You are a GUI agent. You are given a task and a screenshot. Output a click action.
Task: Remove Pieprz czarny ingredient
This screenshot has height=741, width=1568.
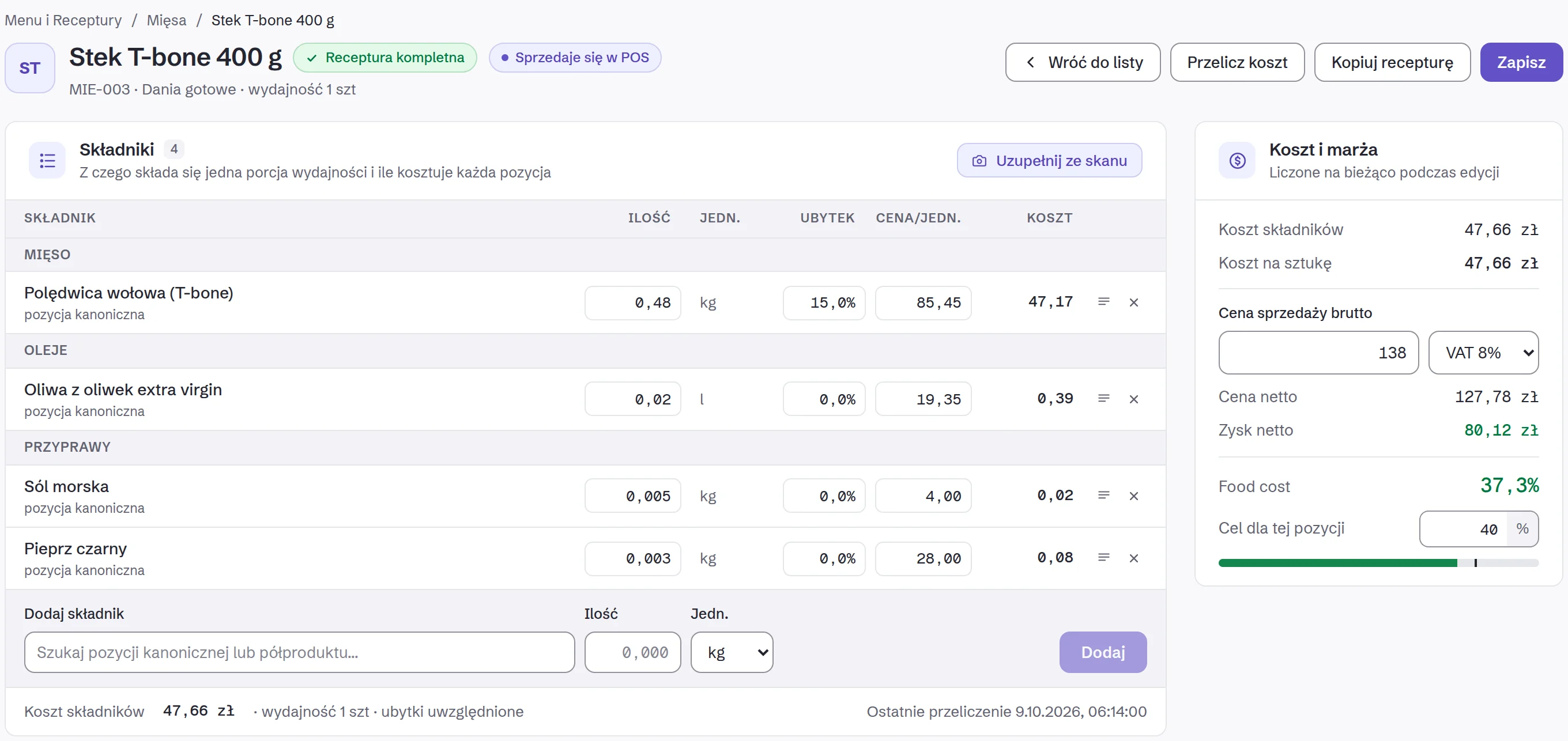1133,558
